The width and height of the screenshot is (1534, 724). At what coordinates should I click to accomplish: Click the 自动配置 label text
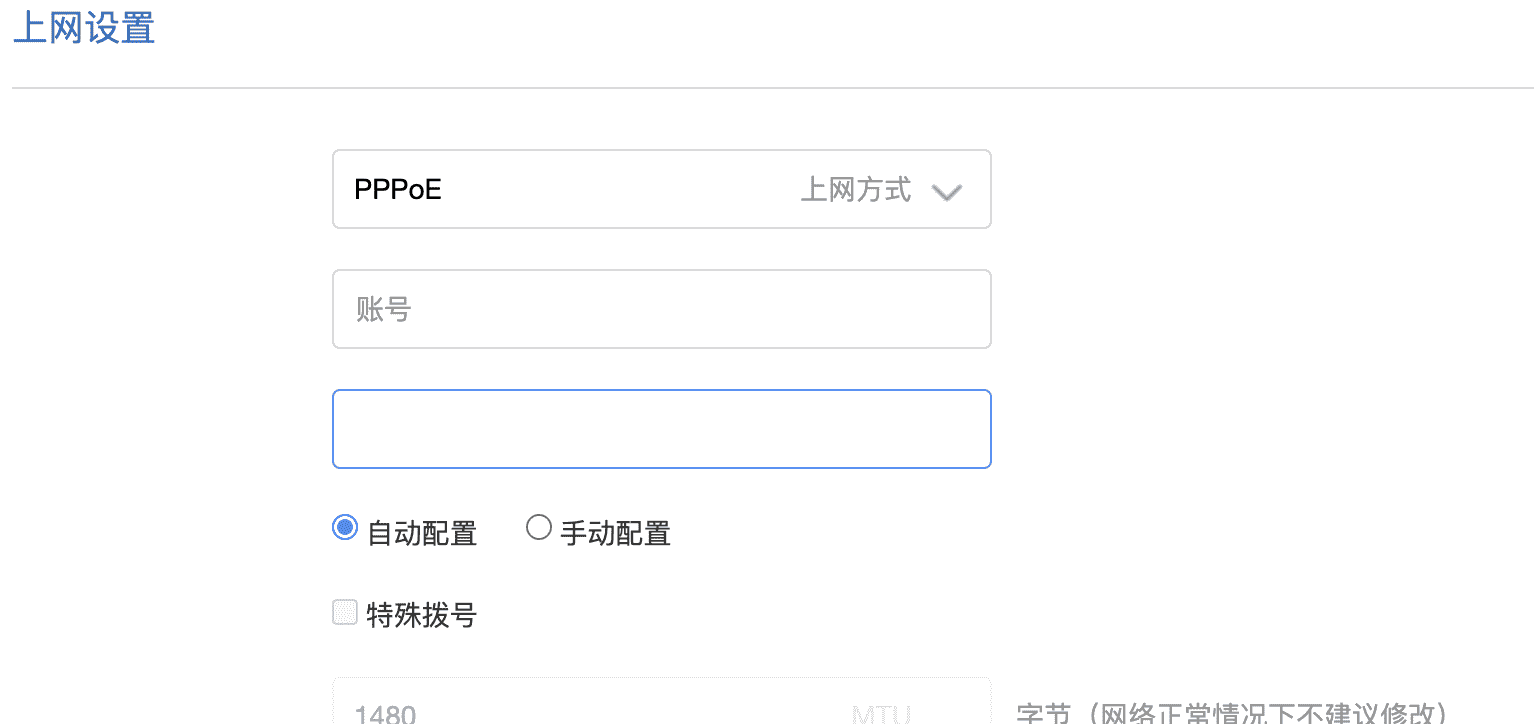click(x=422, y=534)
